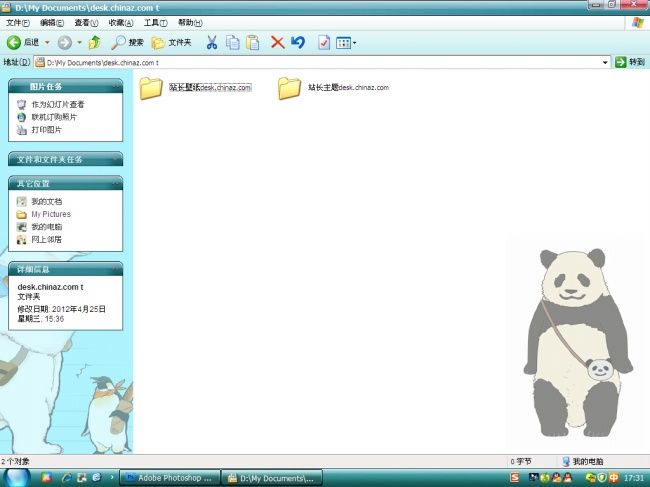Image resolution: width=650 pixels, height=487 pixels.
Task: Switch to Adobe Photoshop taskbar button
Action: coord(168,478)
